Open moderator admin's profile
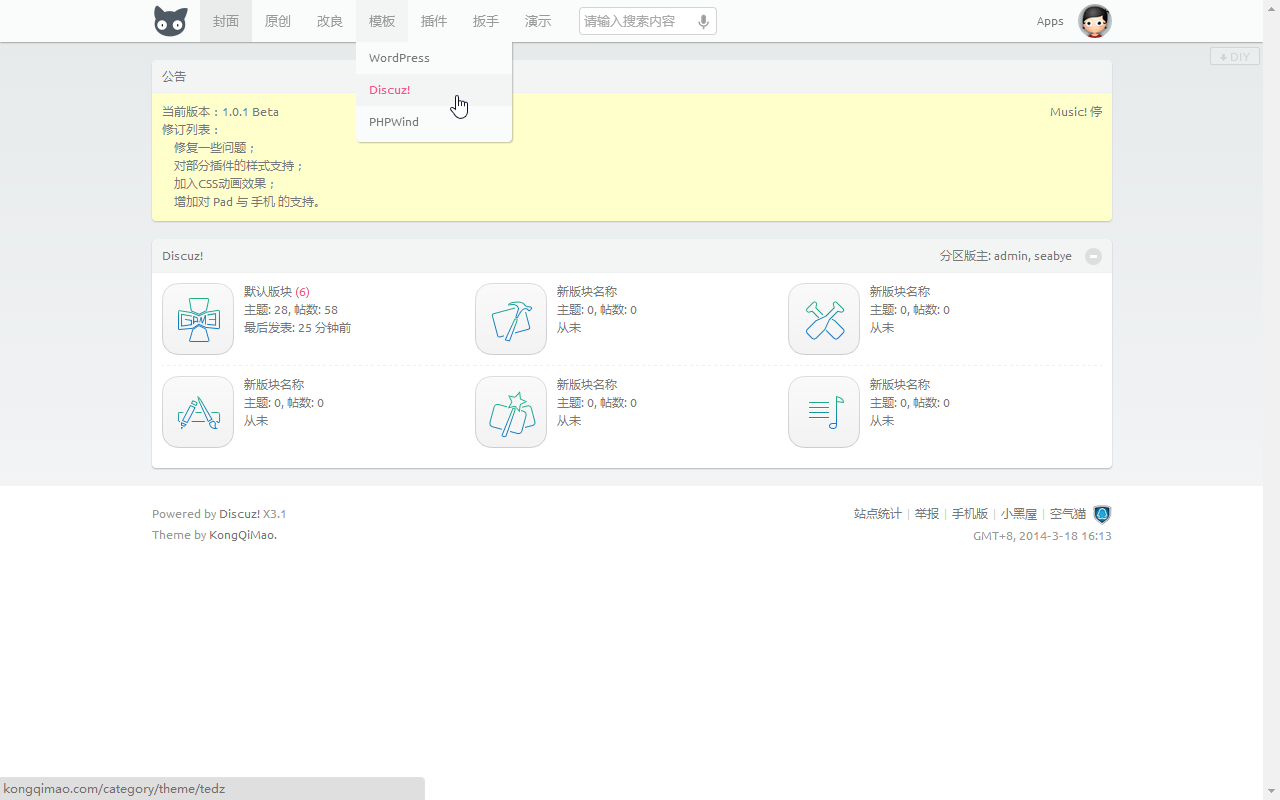 pyautogui.click(x=1010, y=256)
